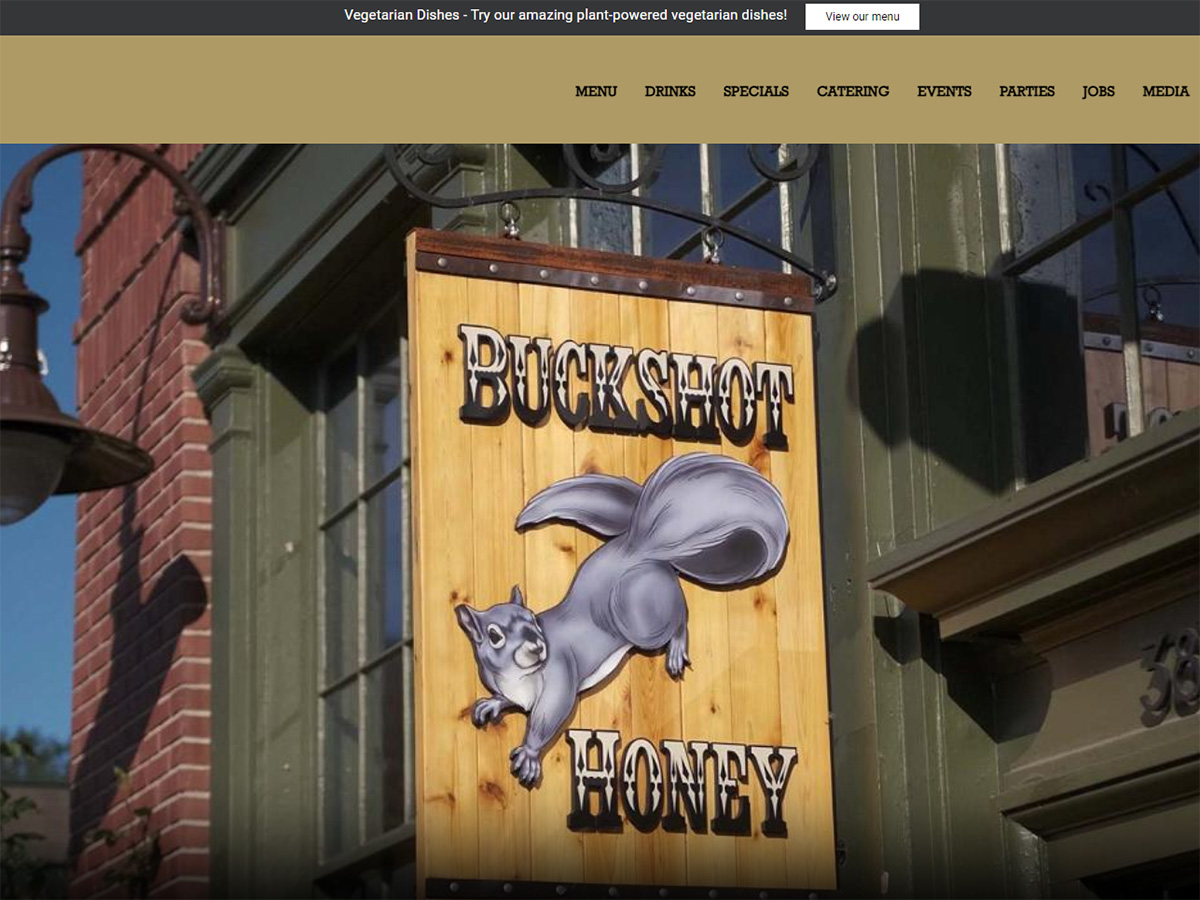Go to the DRINKS page

670,91
